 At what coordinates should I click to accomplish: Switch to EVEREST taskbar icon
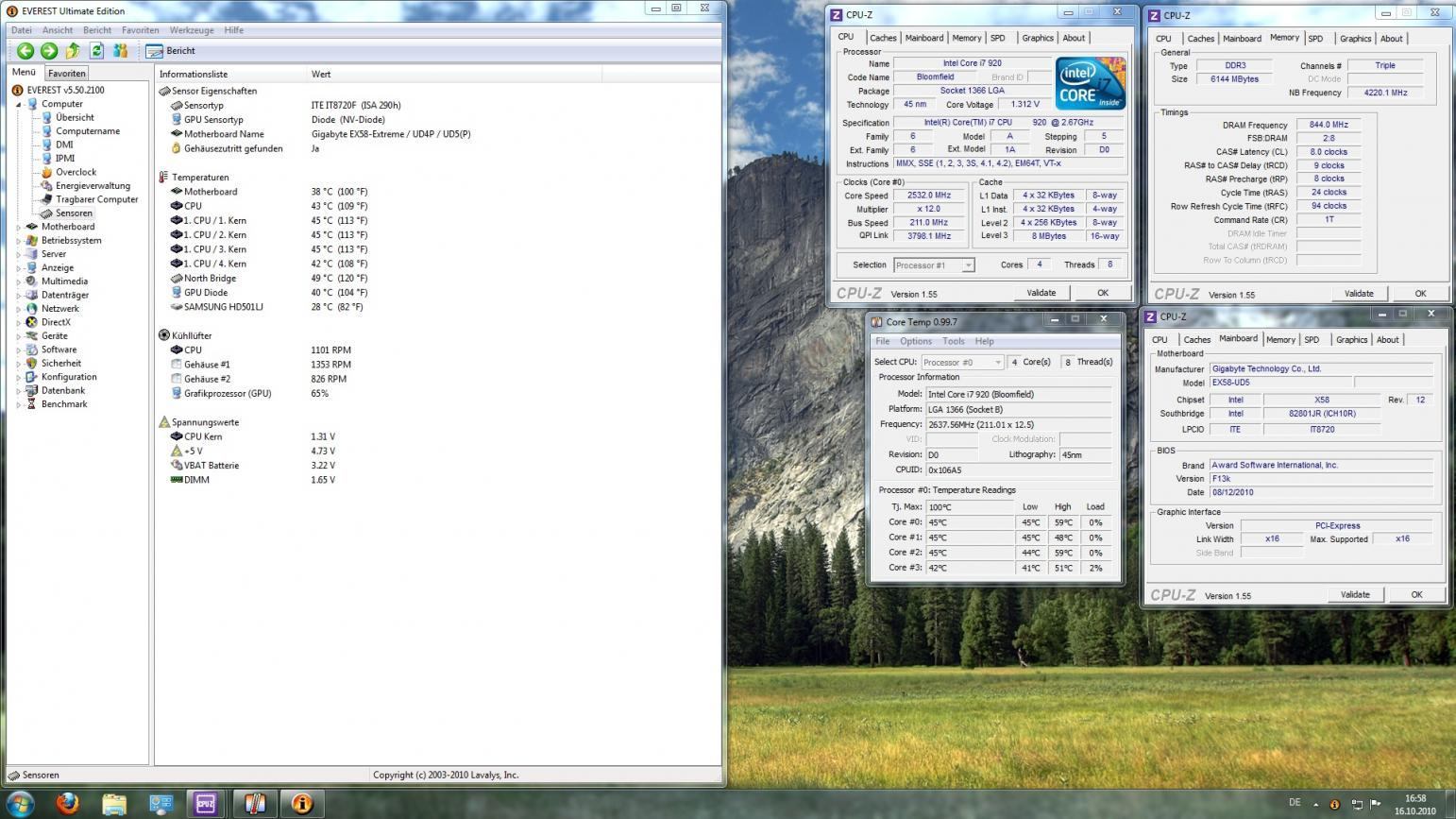coord(301,804)
